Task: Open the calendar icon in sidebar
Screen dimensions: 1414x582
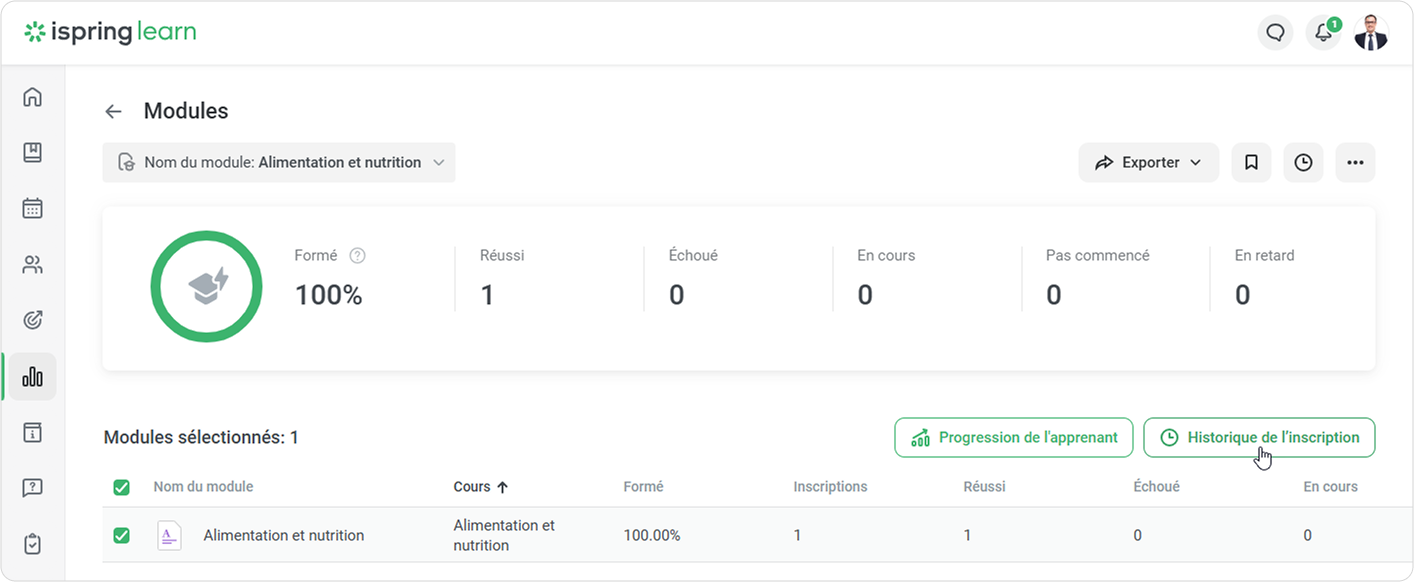Action: point(32,209)
